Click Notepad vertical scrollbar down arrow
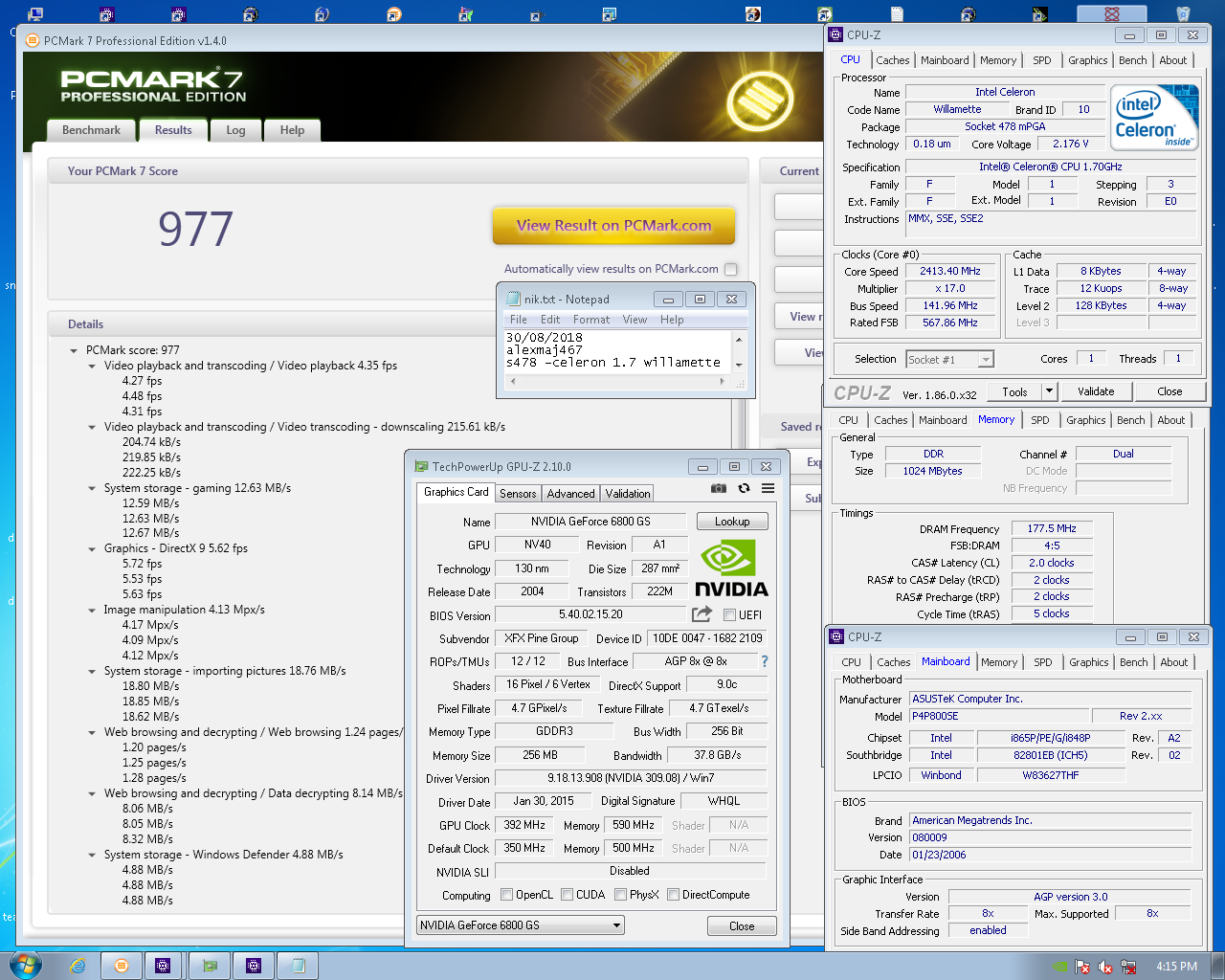Viewport: 1225px width, 980px height. click(x=739, y=365)
